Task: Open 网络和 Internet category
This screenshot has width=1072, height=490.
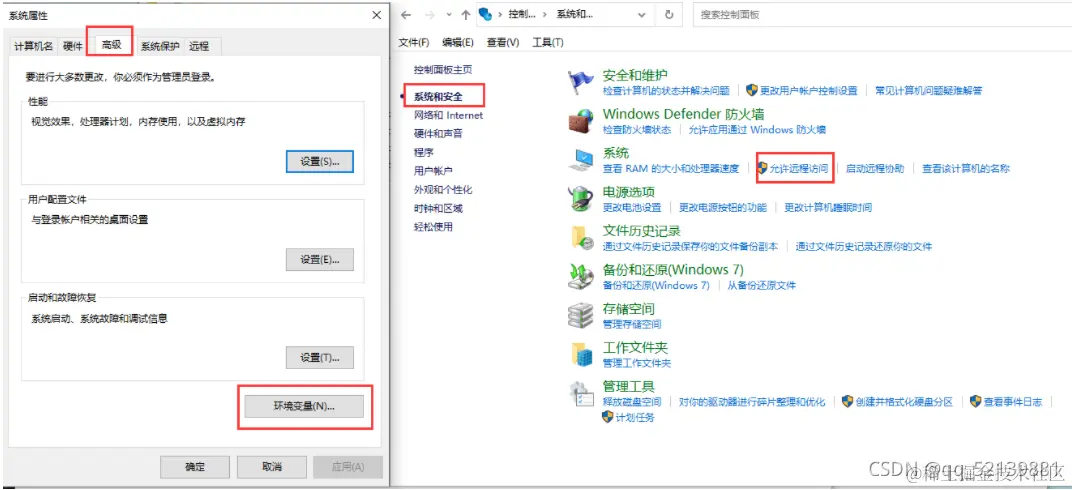Action: point(448,115)
